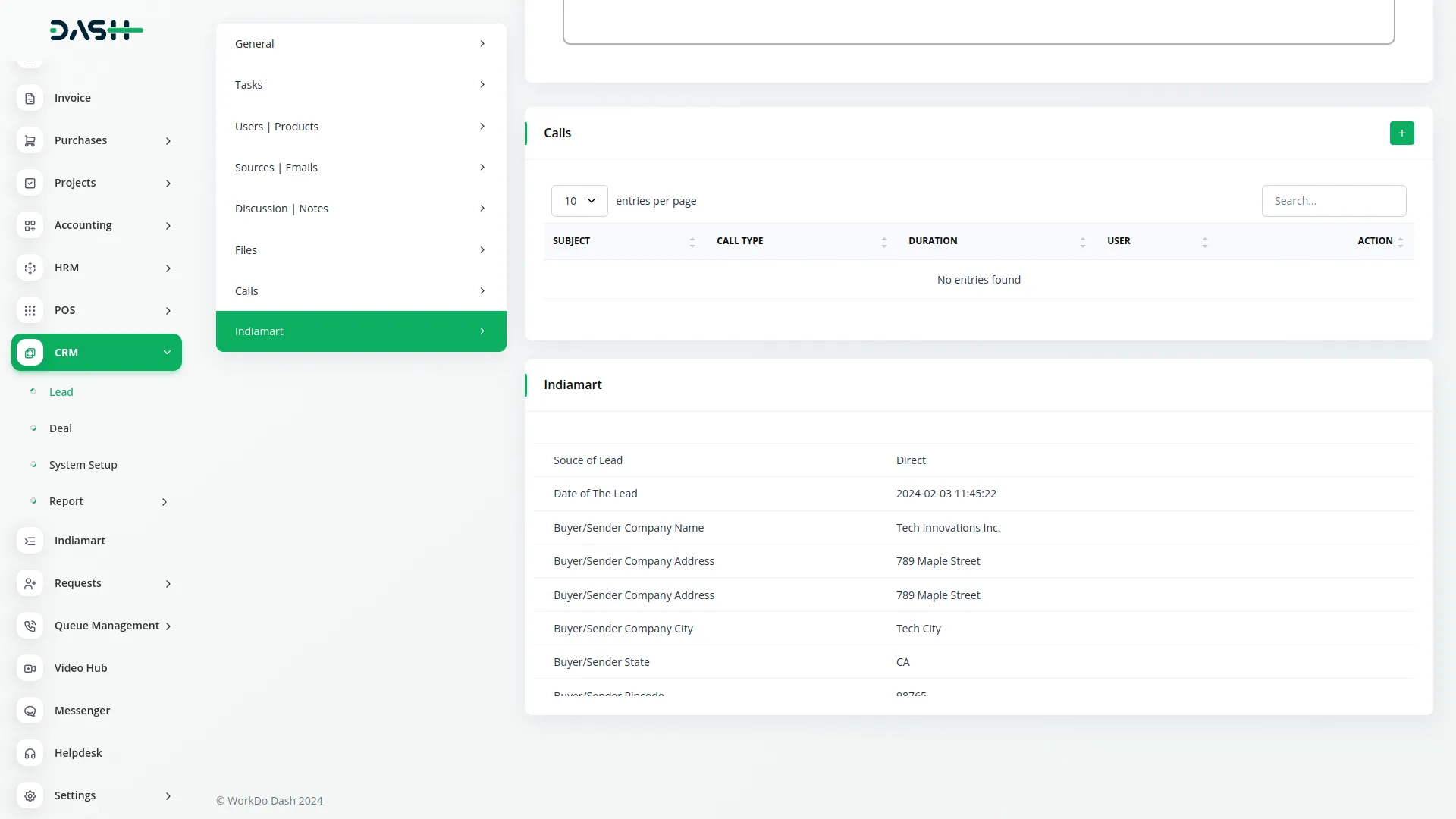Click the Video Hub camera icon
1456x819 pixels.
(30, 669)
